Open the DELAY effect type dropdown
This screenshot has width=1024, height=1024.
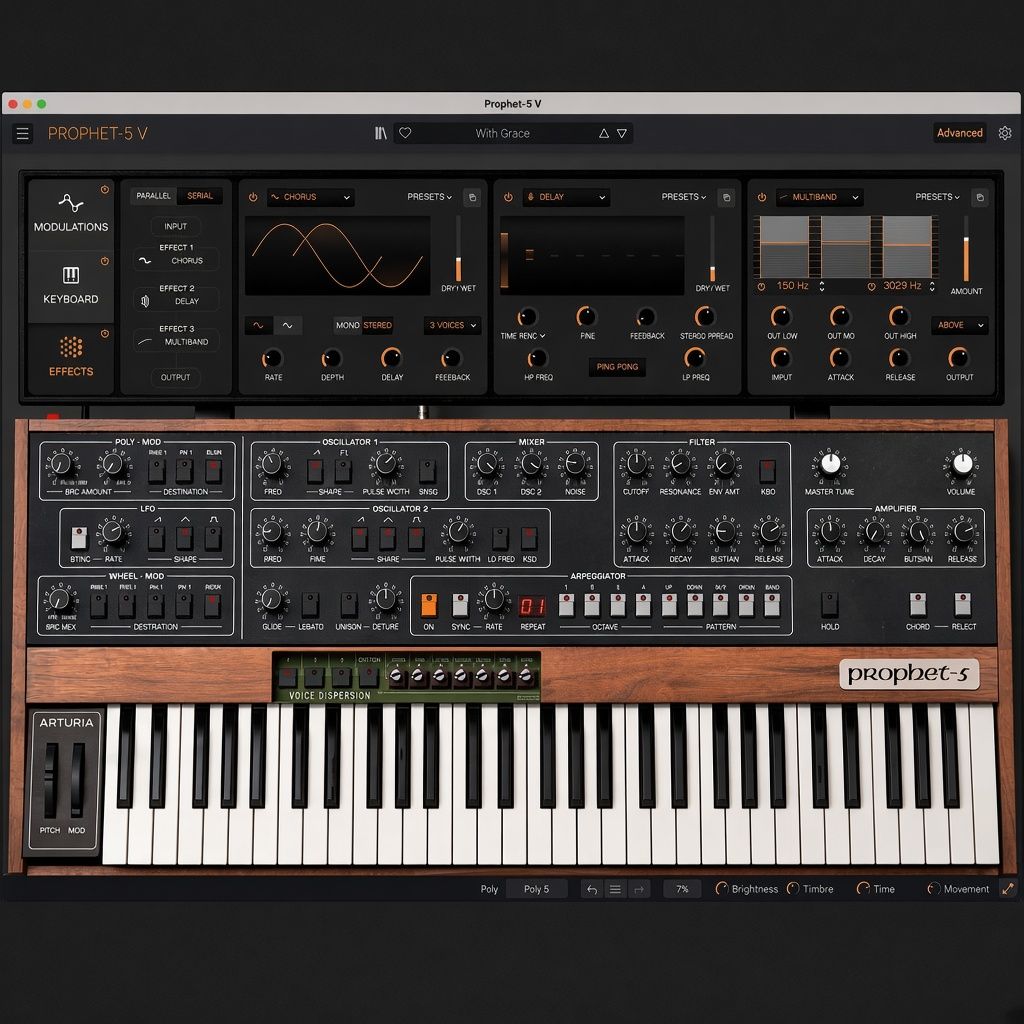coord(566,197)
